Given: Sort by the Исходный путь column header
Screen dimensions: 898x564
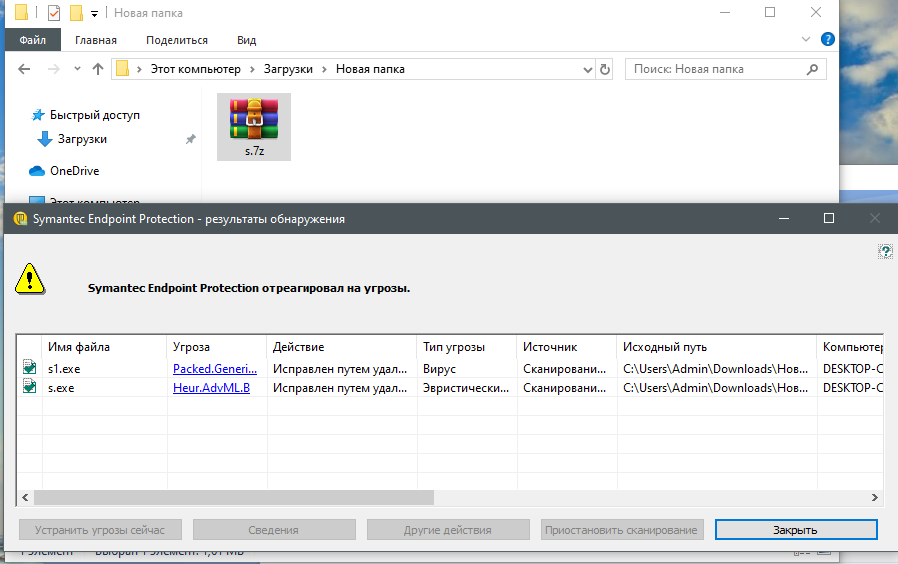Looking at the screenshot, I should point(717,347).
